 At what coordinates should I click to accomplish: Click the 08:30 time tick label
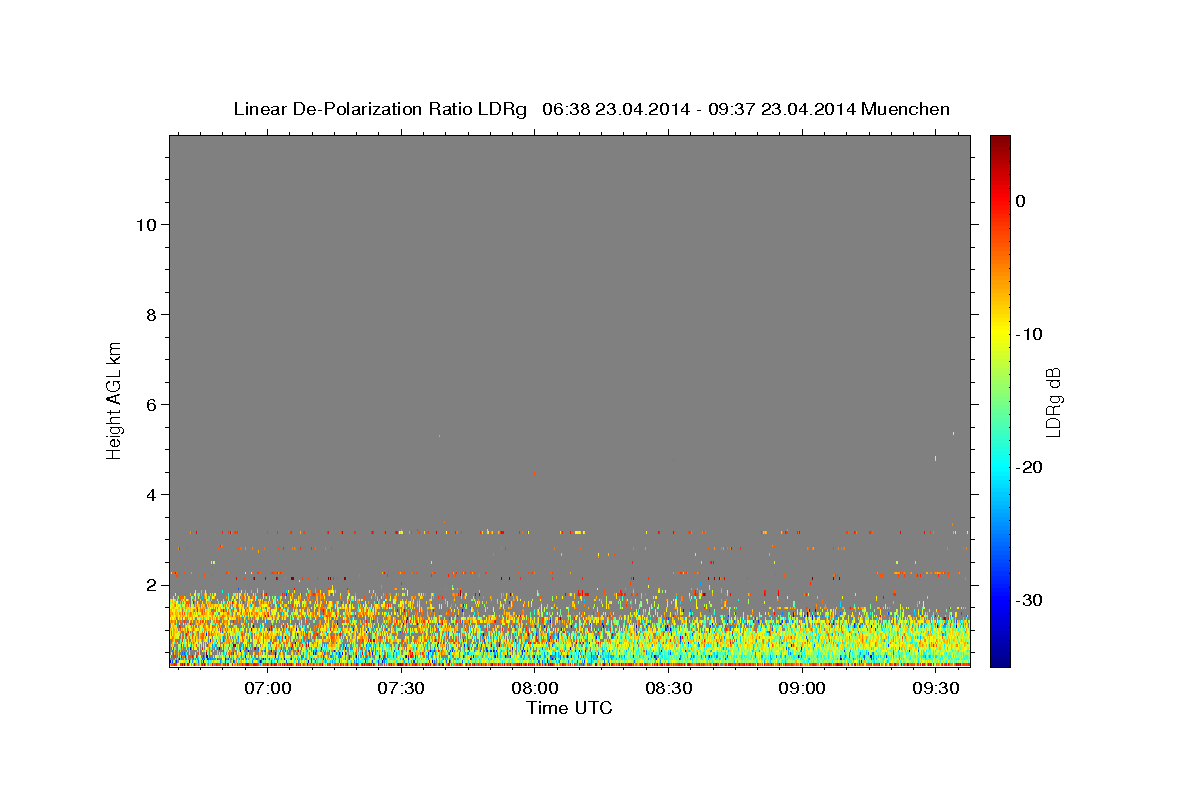tap(668, 688)
